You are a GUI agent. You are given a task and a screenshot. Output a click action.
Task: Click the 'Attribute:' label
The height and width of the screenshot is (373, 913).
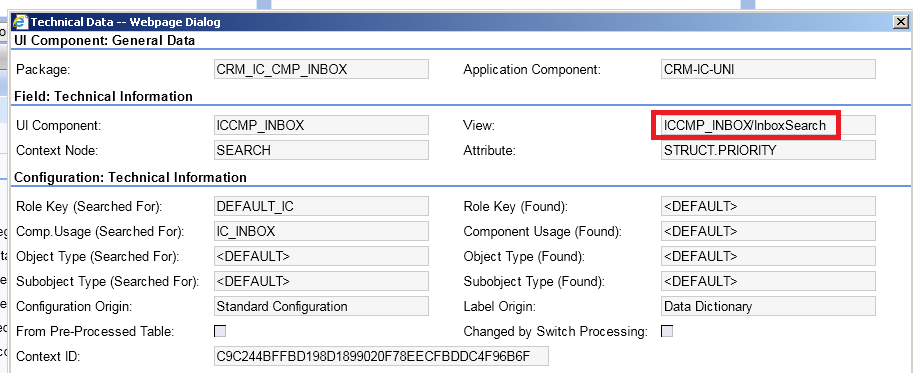coord(490,151)
